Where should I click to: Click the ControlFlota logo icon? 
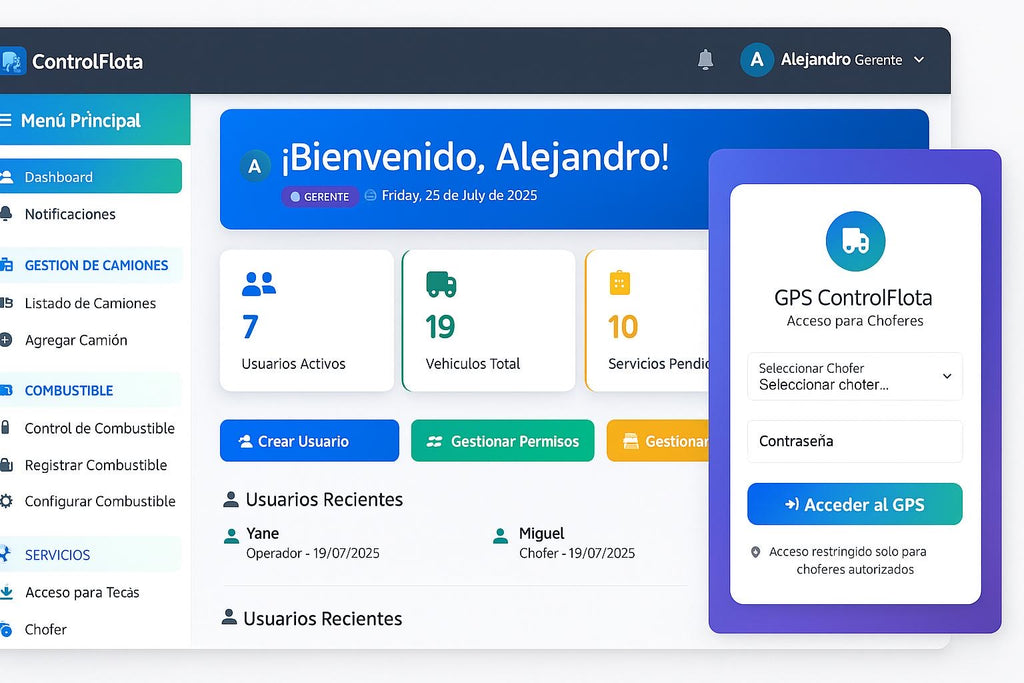[x=14, y=60]
